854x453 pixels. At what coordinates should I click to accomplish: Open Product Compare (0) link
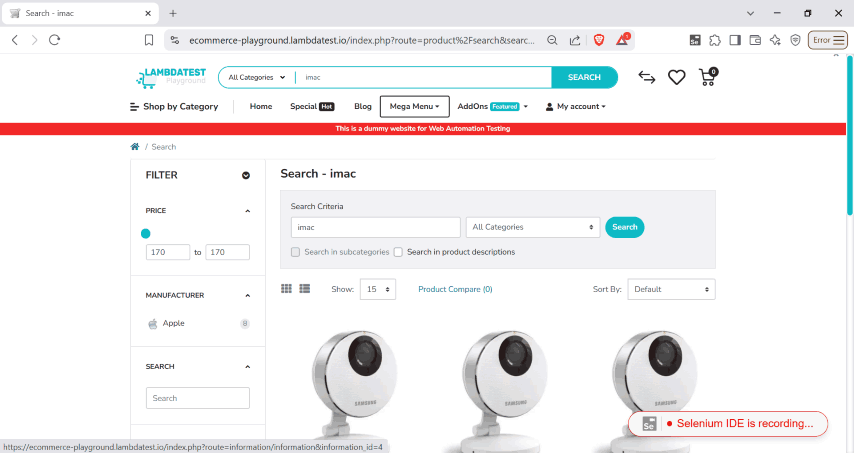[x=455, y=289]
